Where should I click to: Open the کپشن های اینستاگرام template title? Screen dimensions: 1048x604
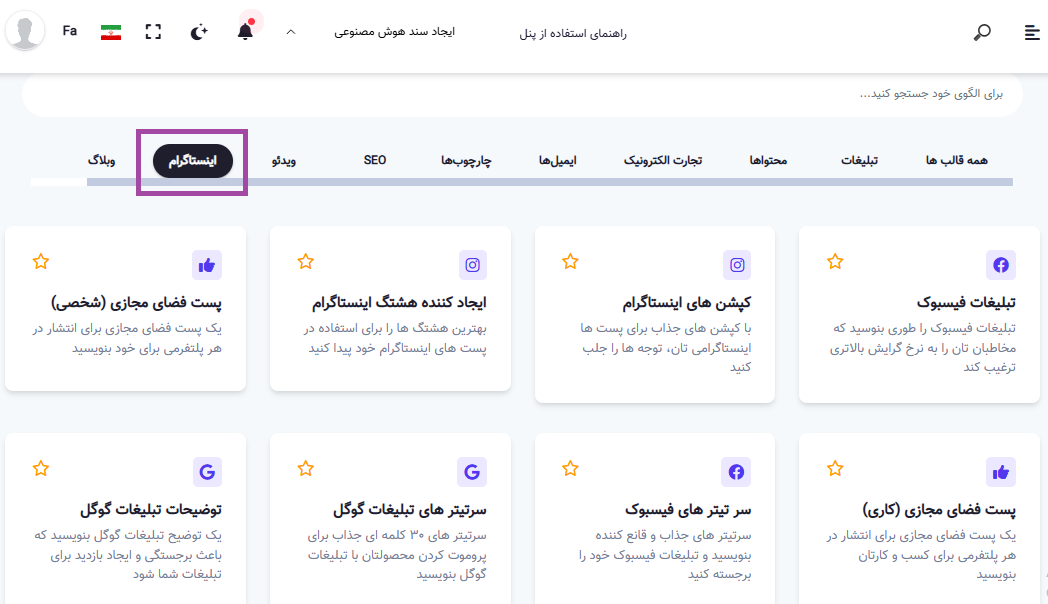(686, 303)
